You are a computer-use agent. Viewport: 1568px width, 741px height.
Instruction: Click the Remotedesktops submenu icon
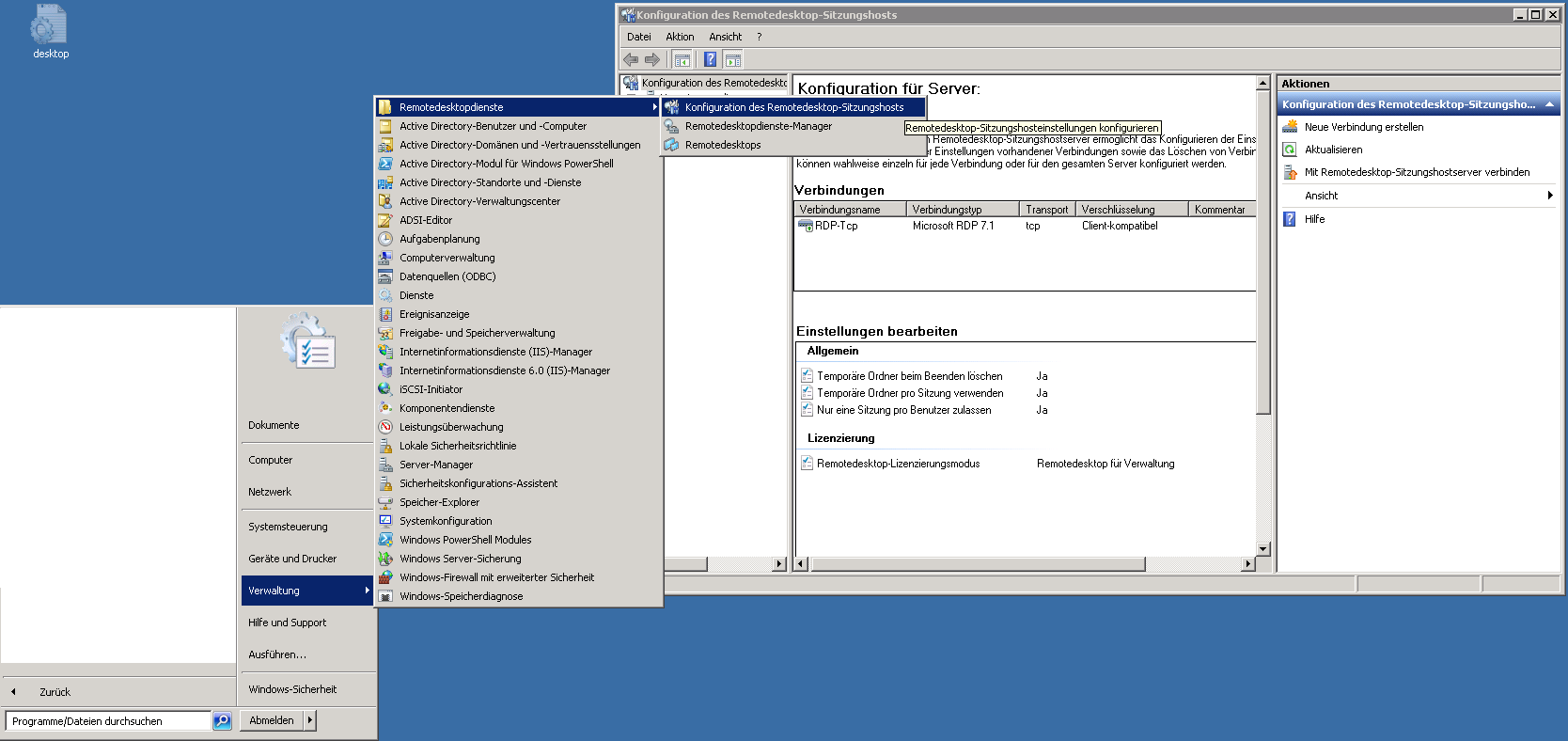(671, 145)
